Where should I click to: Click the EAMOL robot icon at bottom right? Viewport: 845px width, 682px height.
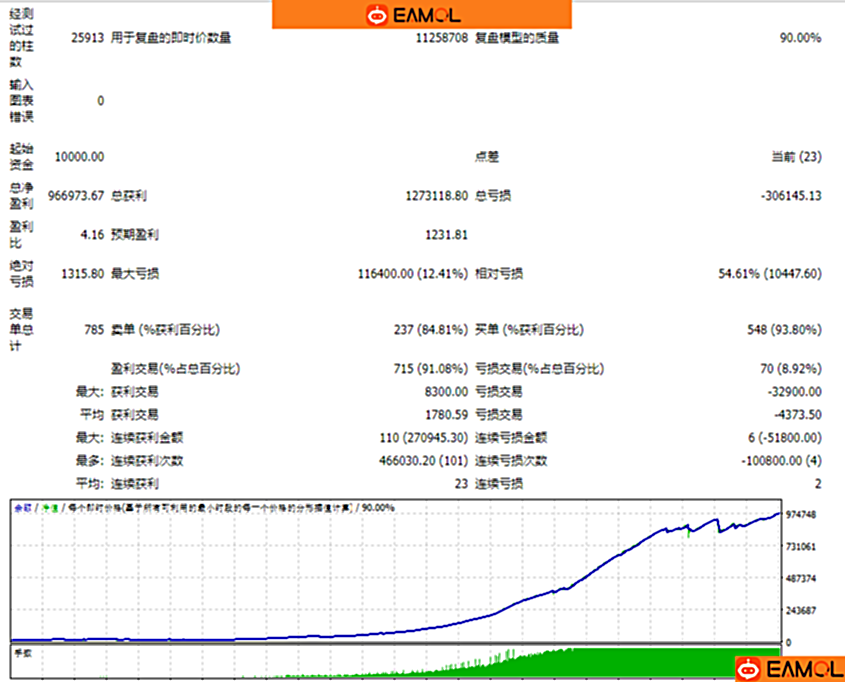[748, 668]
